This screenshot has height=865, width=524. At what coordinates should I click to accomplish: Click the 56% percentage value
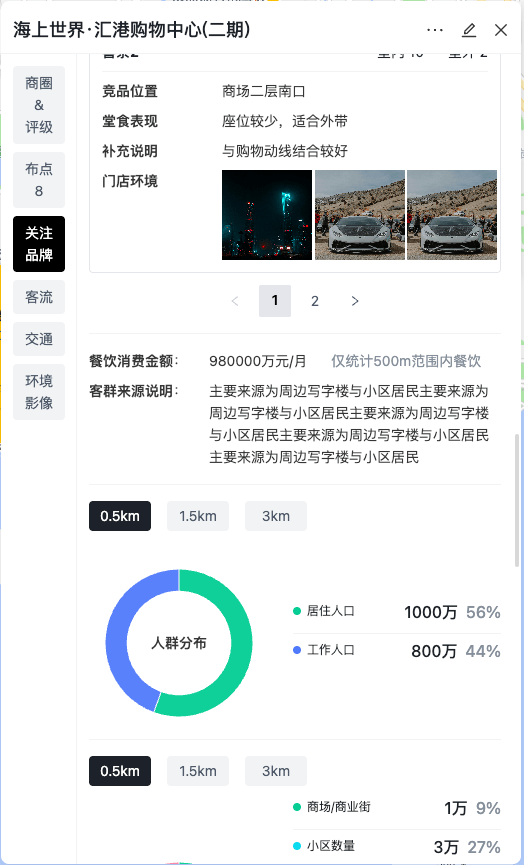coord(483,612)
